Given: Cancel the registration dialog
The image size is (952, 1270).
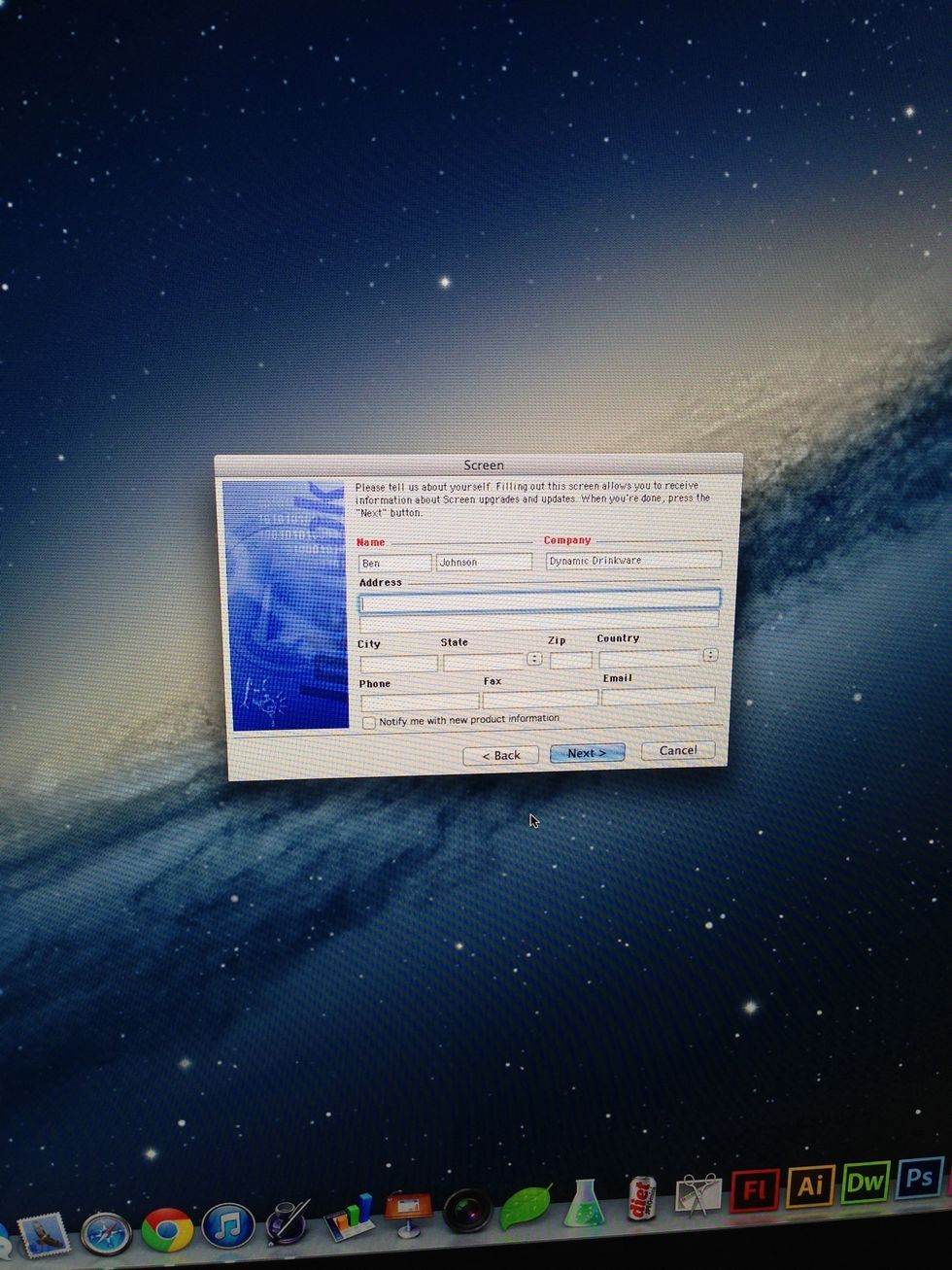Looking at the screenshot, I should click(x=677, y=750).
